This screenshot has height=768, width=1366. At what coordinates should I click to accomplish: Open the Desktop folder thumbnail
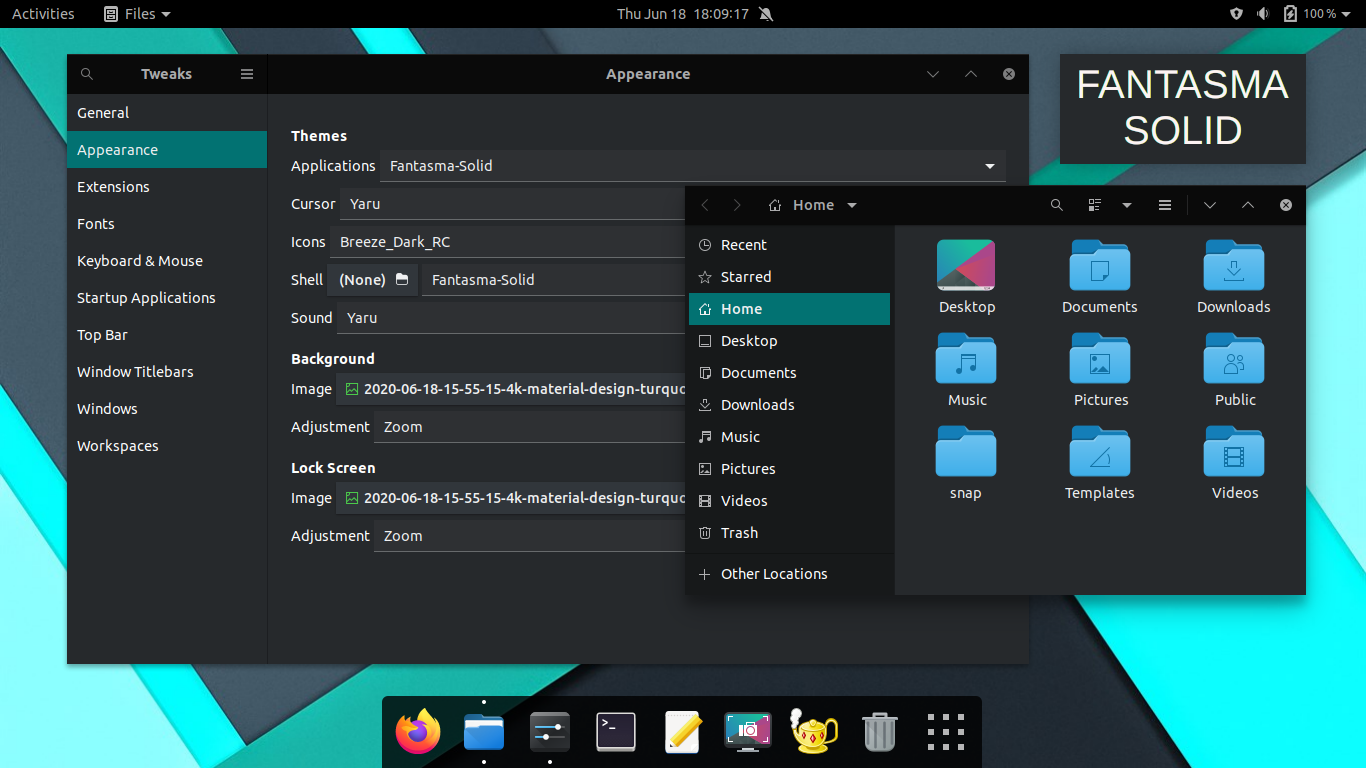[x=966, y=266]
